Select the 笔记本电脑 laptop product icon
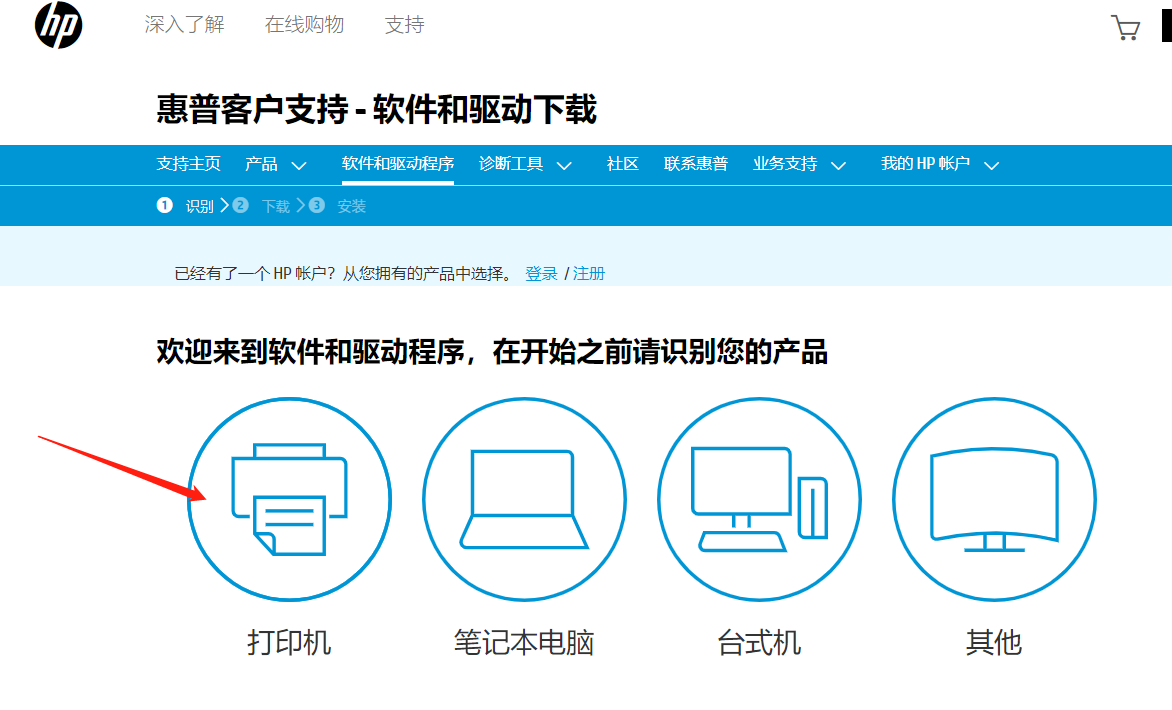Viewport: 1172px width, 710px height. click(x=523, y=498)
